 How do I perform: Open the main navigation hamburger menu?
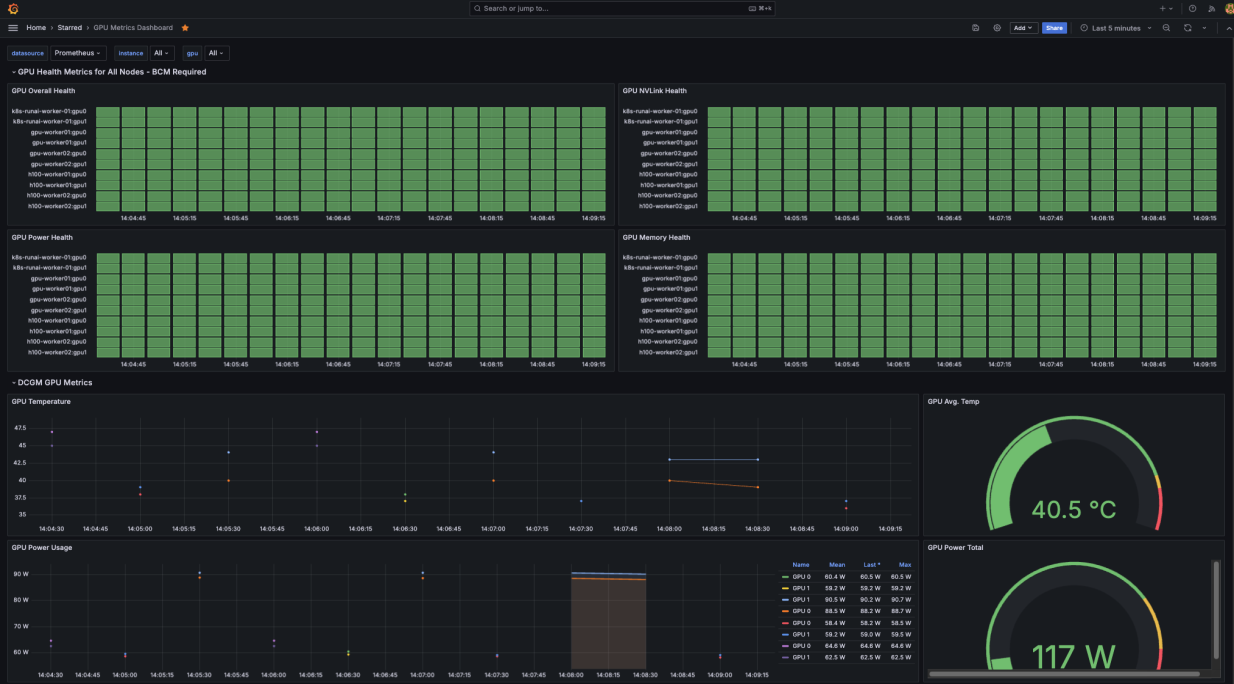tap(13, 28)
